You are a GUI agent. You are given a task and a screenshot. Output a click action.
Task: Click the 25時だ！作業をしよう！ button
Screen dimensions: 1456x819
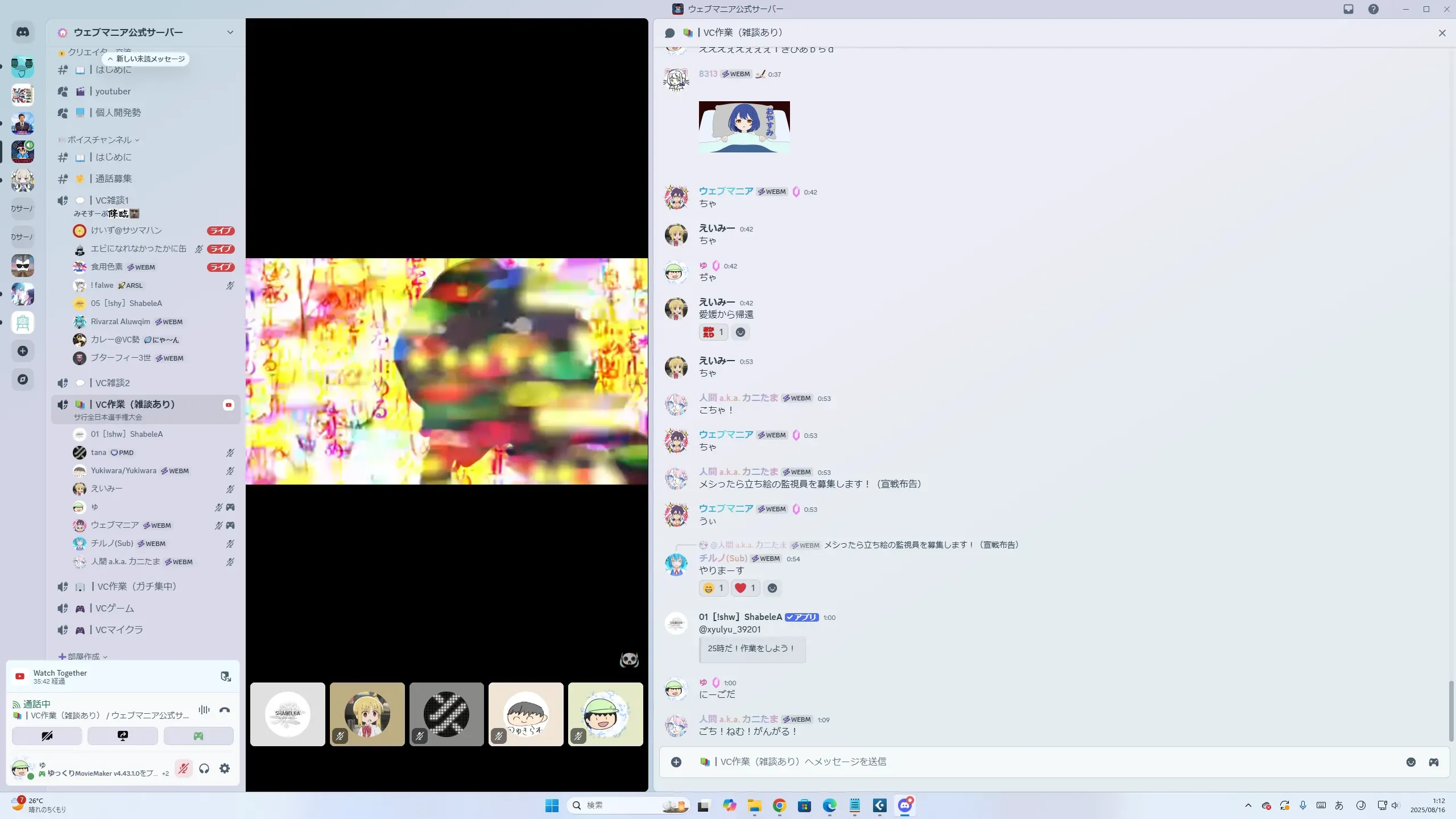751,648
